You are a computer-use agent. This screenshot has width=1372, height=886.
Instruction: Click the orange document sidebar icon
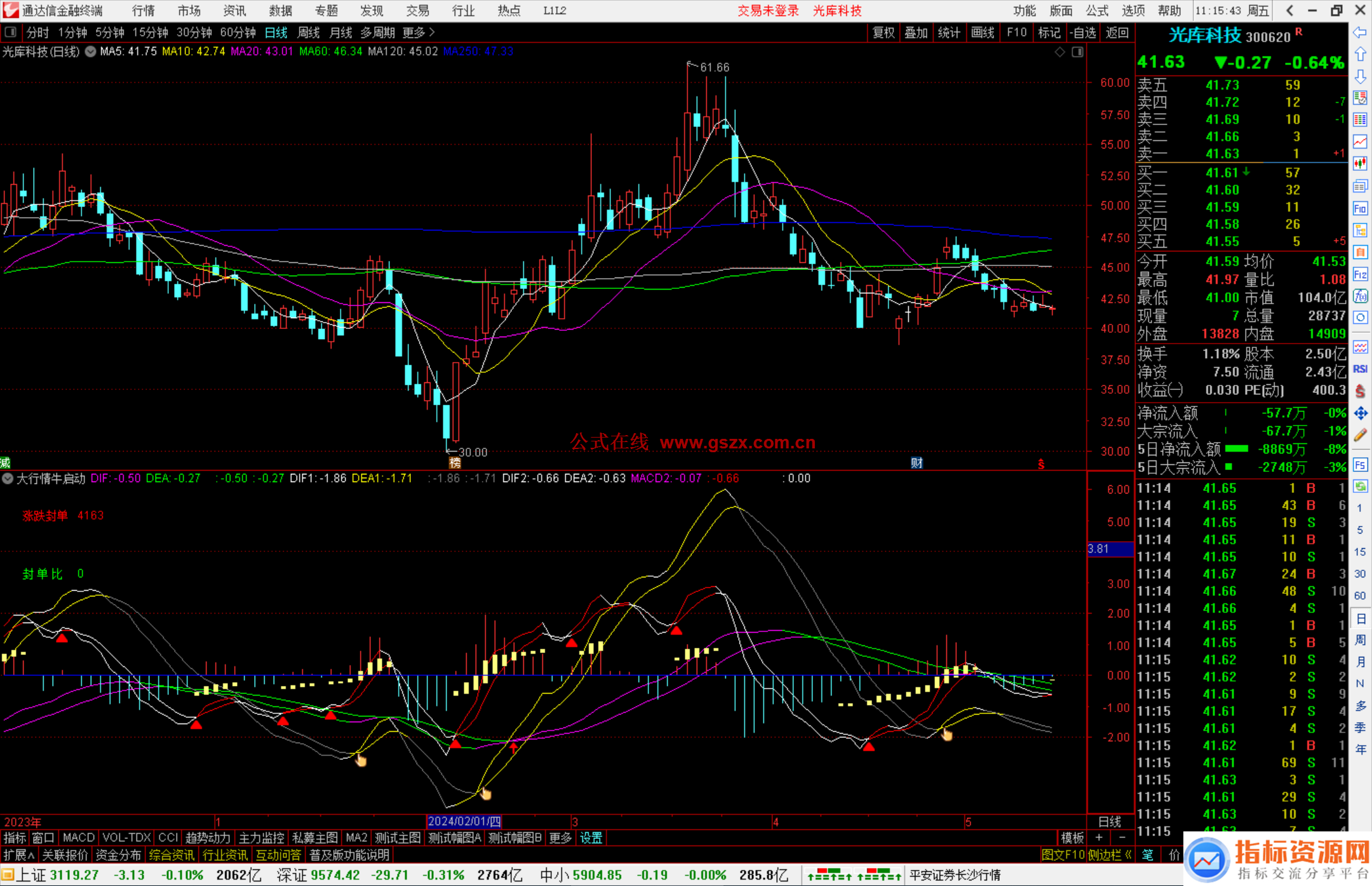[1360, 252]
